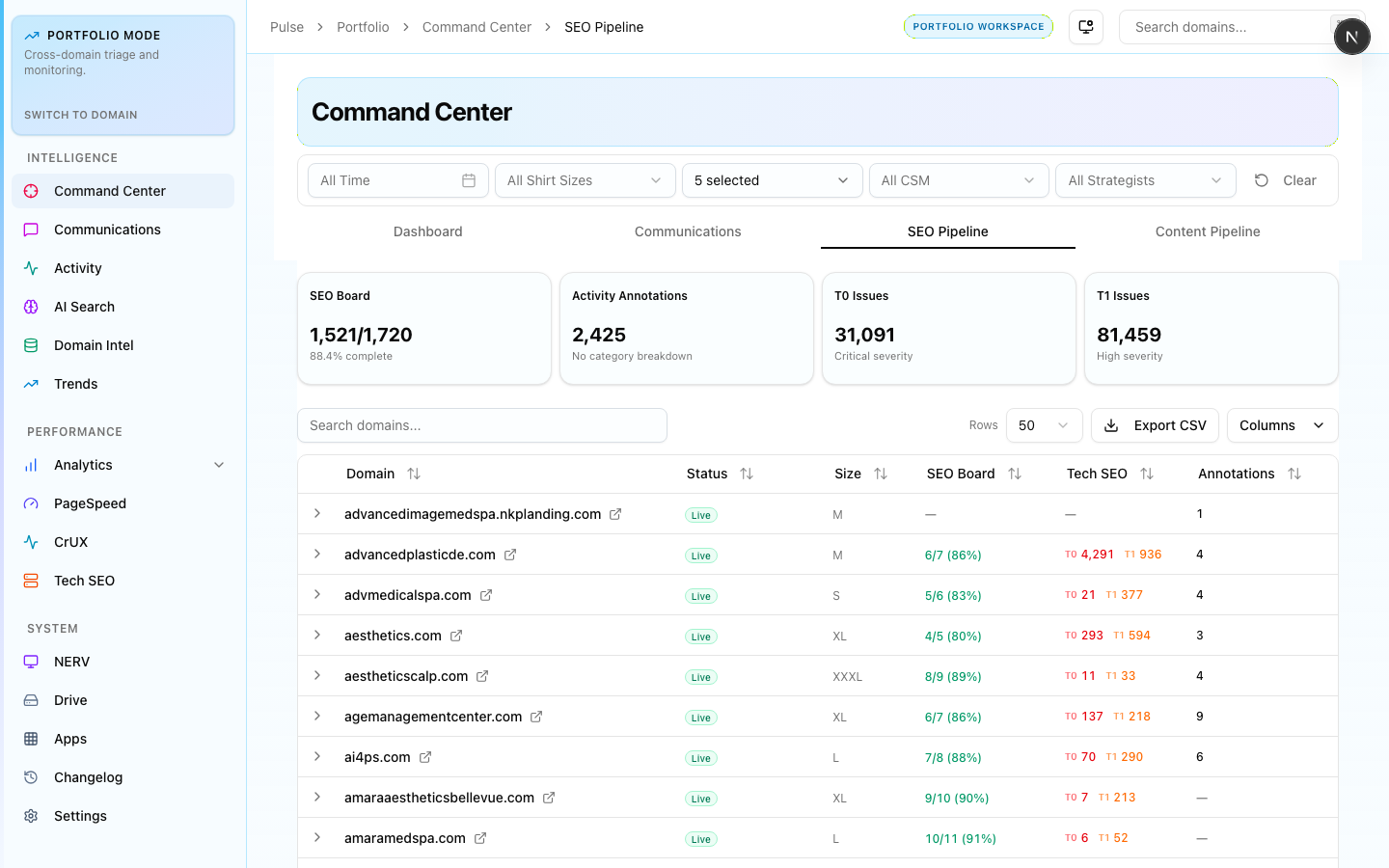Click the calendar icon in All Time filter
The height and width of the screenshot is (868, 1389).
coord(469,180)
